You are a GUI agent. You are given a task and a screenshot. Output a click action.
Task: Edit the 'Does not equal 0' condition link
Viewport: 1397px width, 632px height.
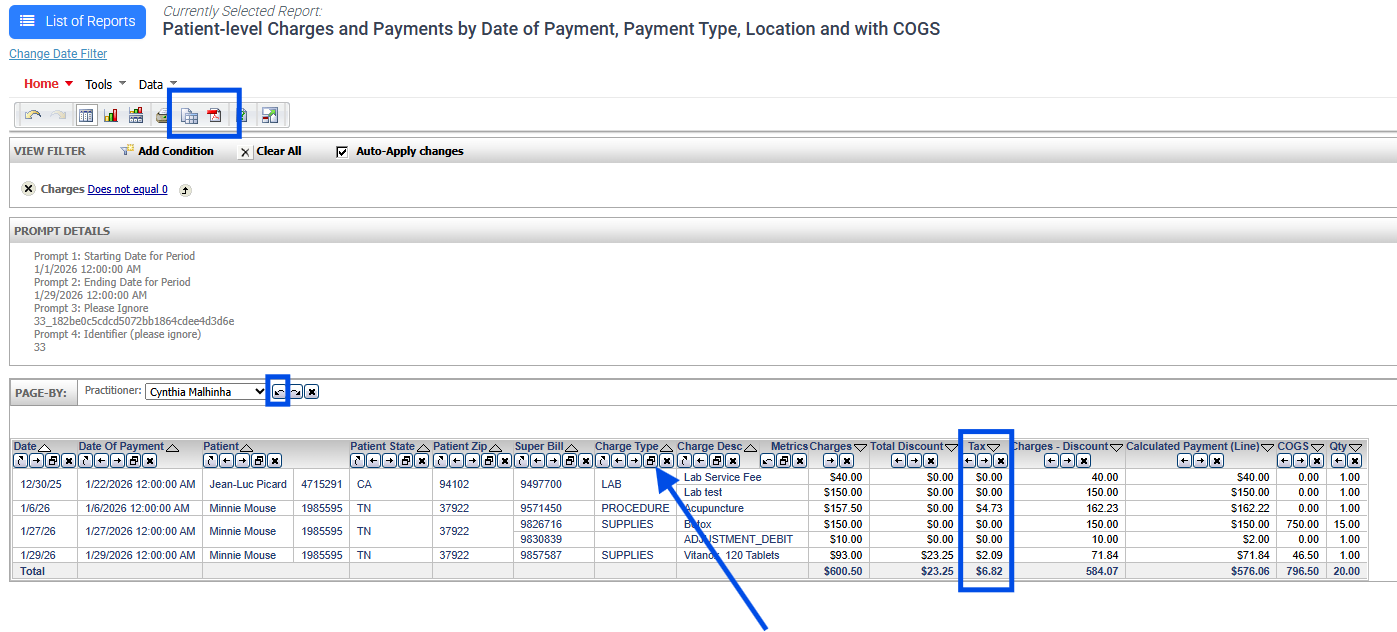click(128, 189)
